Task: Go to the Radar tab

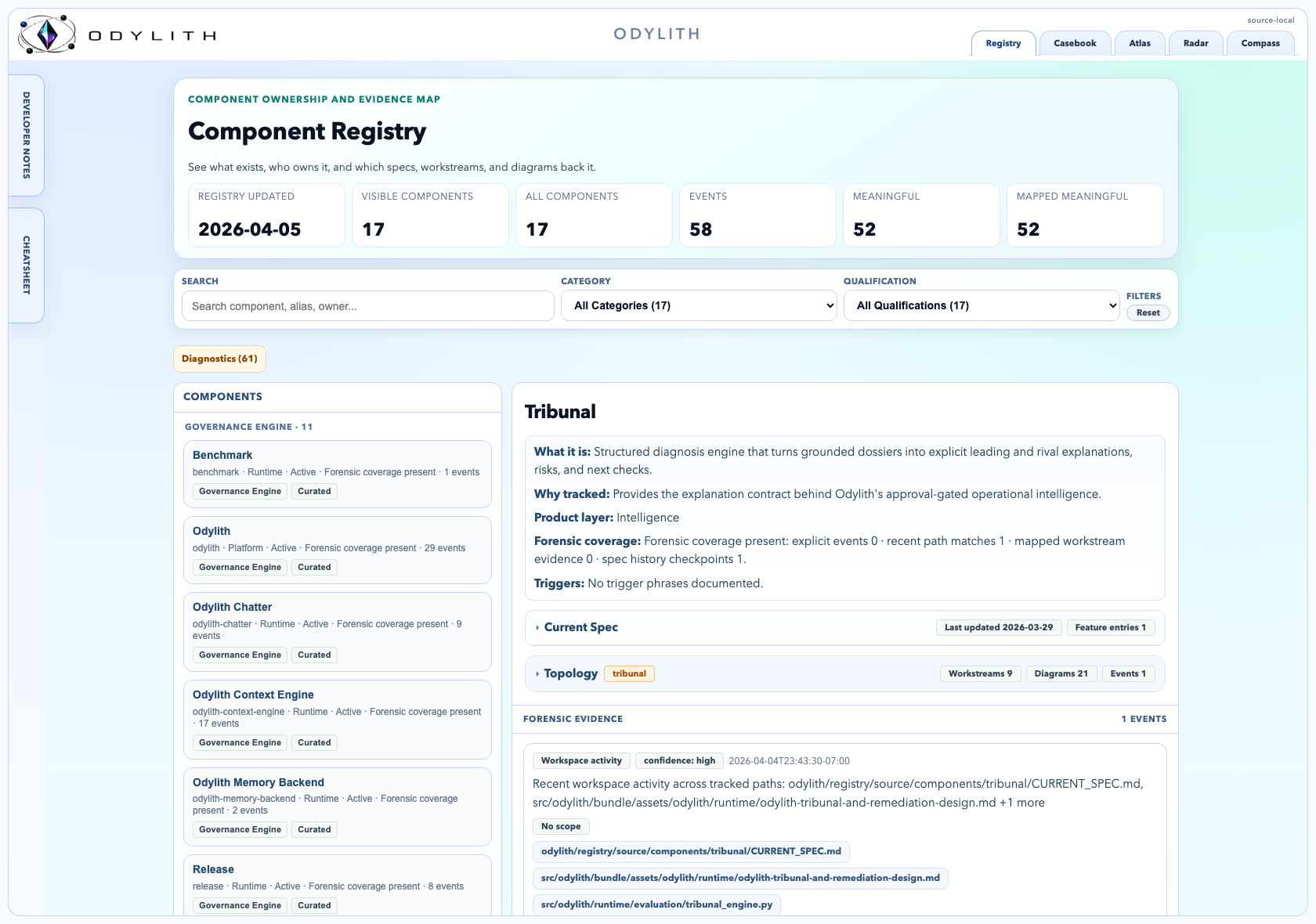Action: pyautogui.click(x=1195, y=43)
